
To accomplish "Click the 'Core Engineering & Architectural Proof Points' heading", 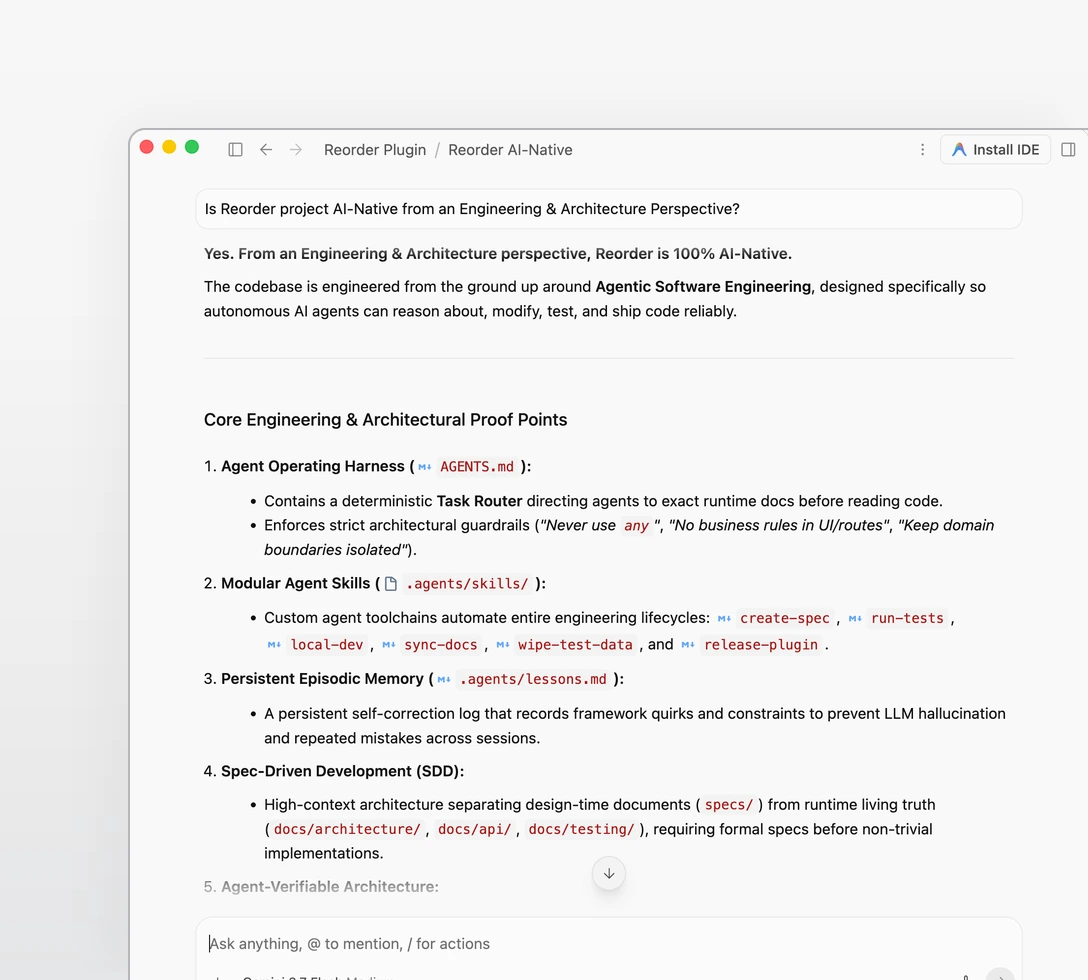I will pos(385,420).
